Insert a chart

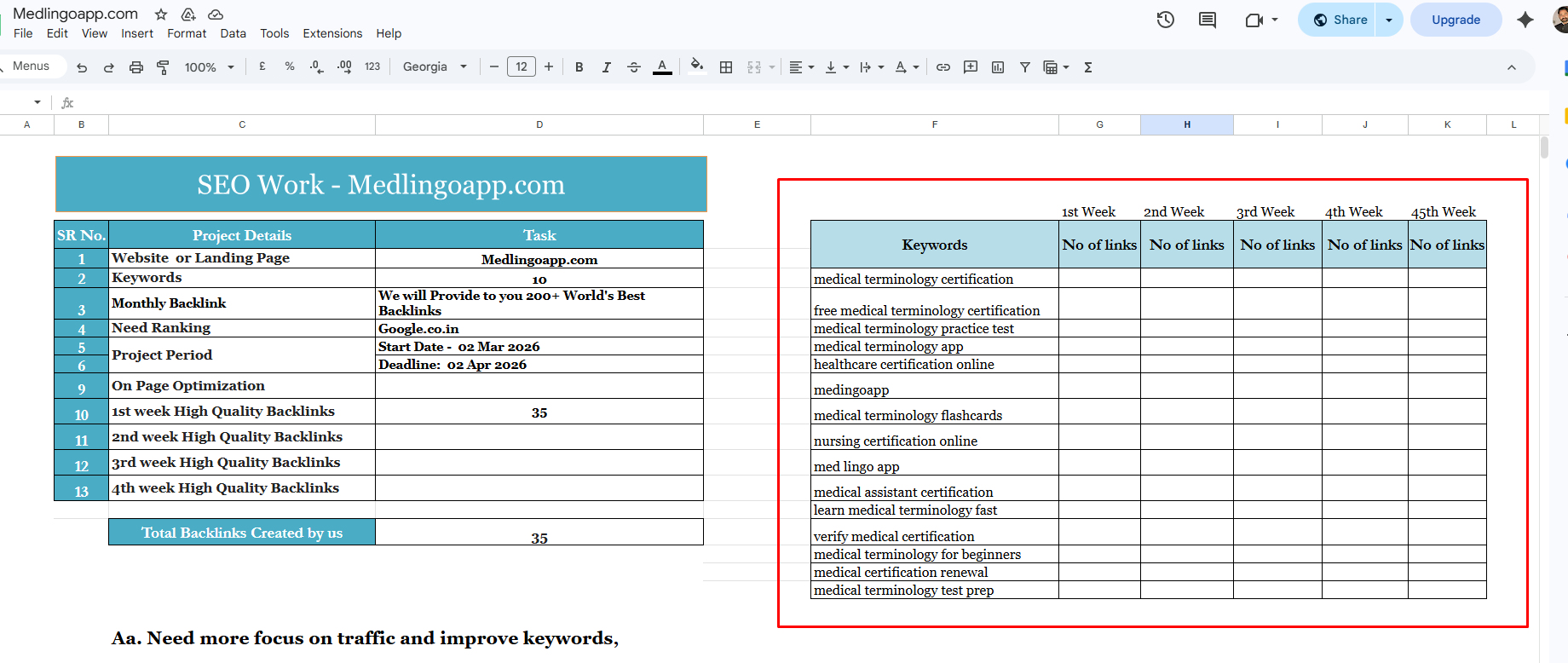tap(998, 67)
